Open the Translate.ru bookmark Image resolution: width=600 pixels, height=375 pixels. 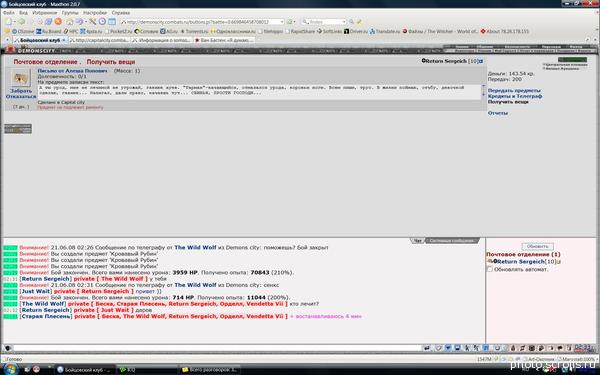pos(385,31)
